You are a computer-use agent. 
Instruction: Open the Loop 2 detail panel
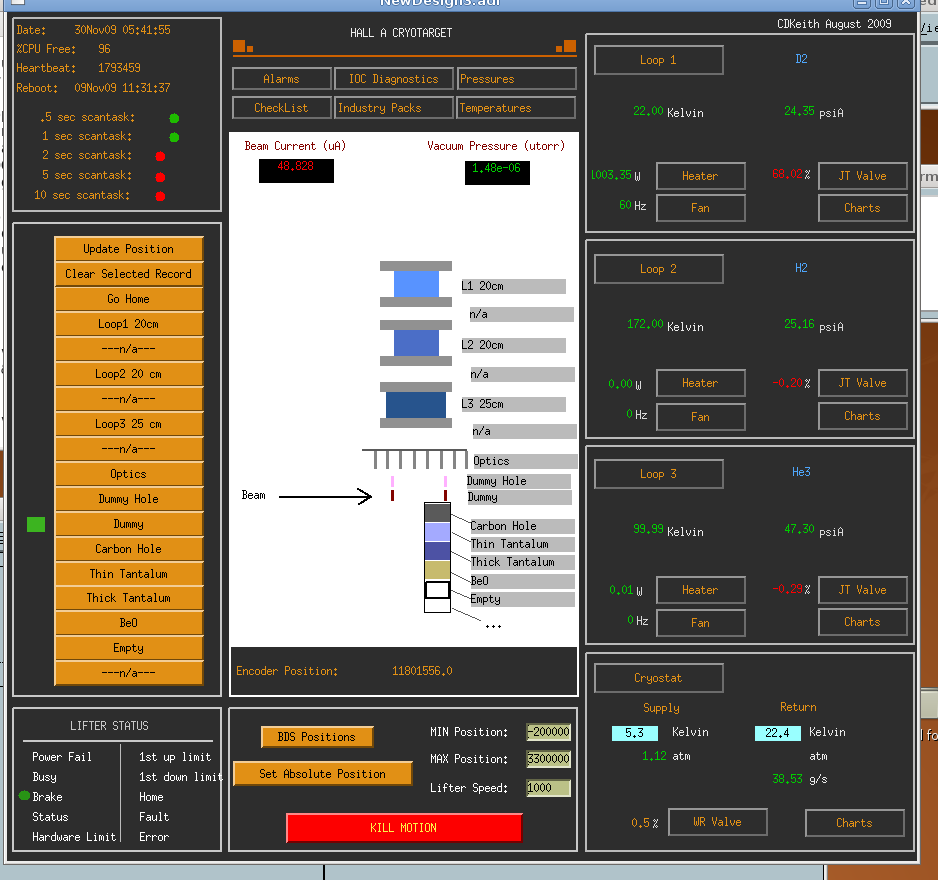coord(659,269)
